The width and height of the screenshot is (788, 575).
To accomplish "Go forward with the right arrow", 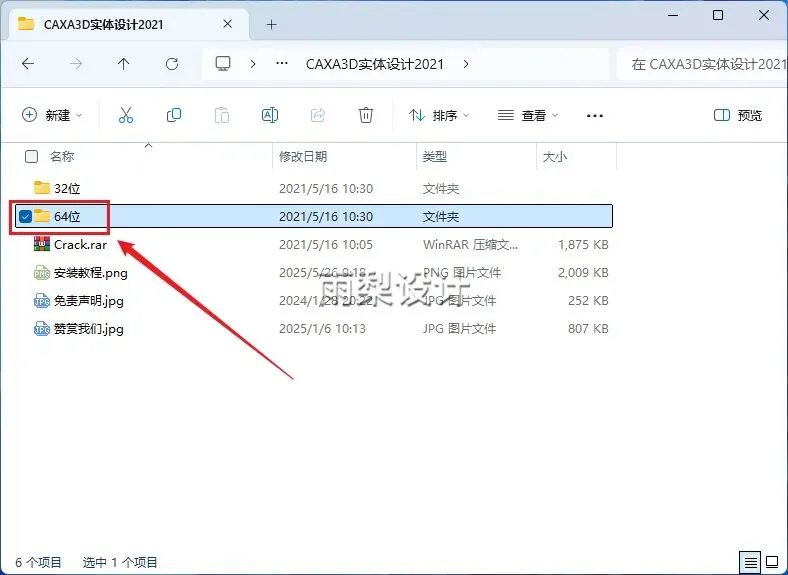I will coord(76,64).
